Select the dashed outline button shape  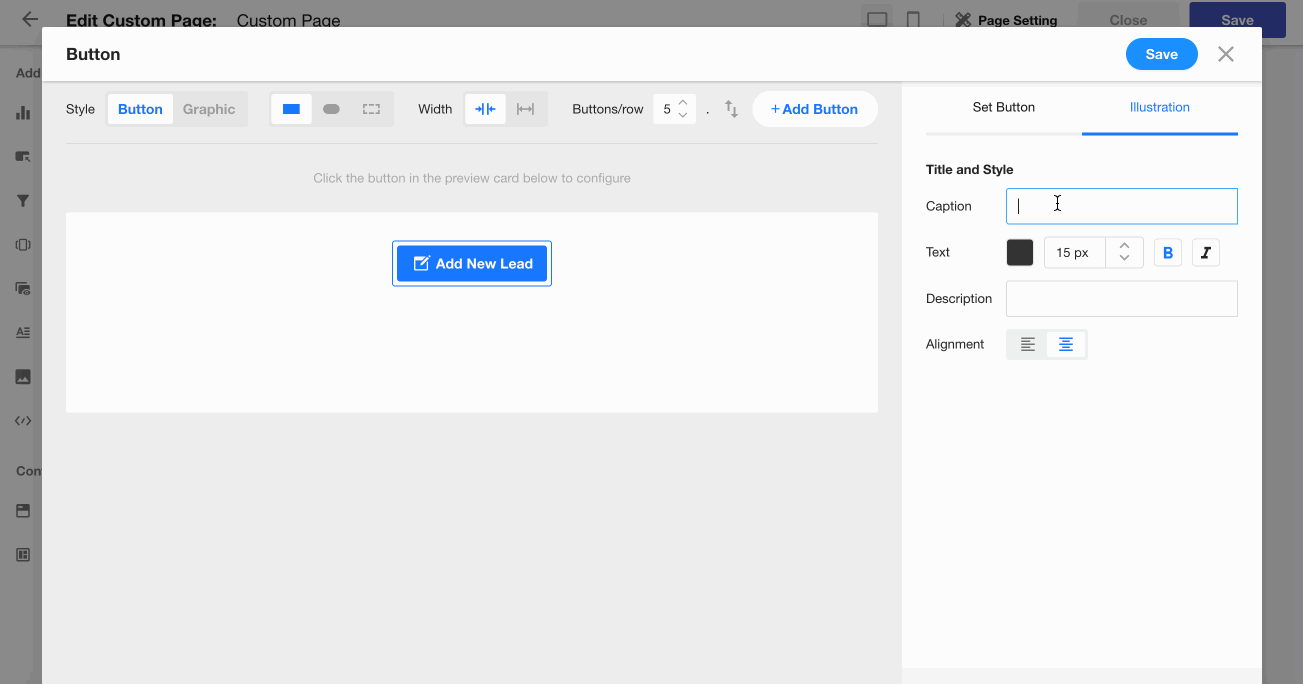[x=371, y=109]
